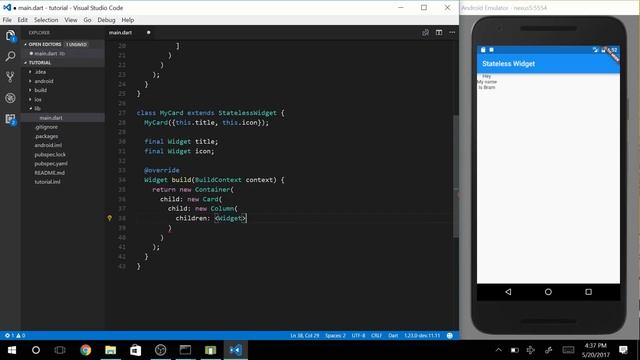Click the Windows Start button
Viewport: 640px width, 360px height.
click(x=12, y=350)
